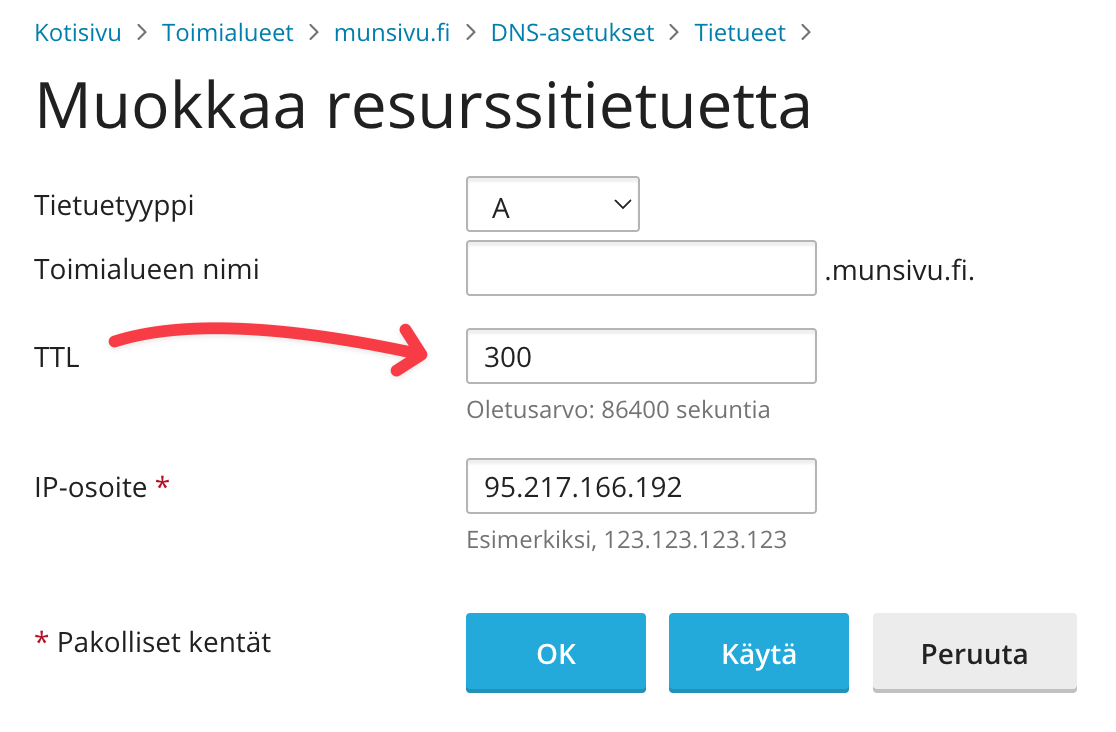This screenshot has height=732, width=1116.
Task: Click the chevron after Tietueet breadcrumb
Action: [x=805, y=33]
